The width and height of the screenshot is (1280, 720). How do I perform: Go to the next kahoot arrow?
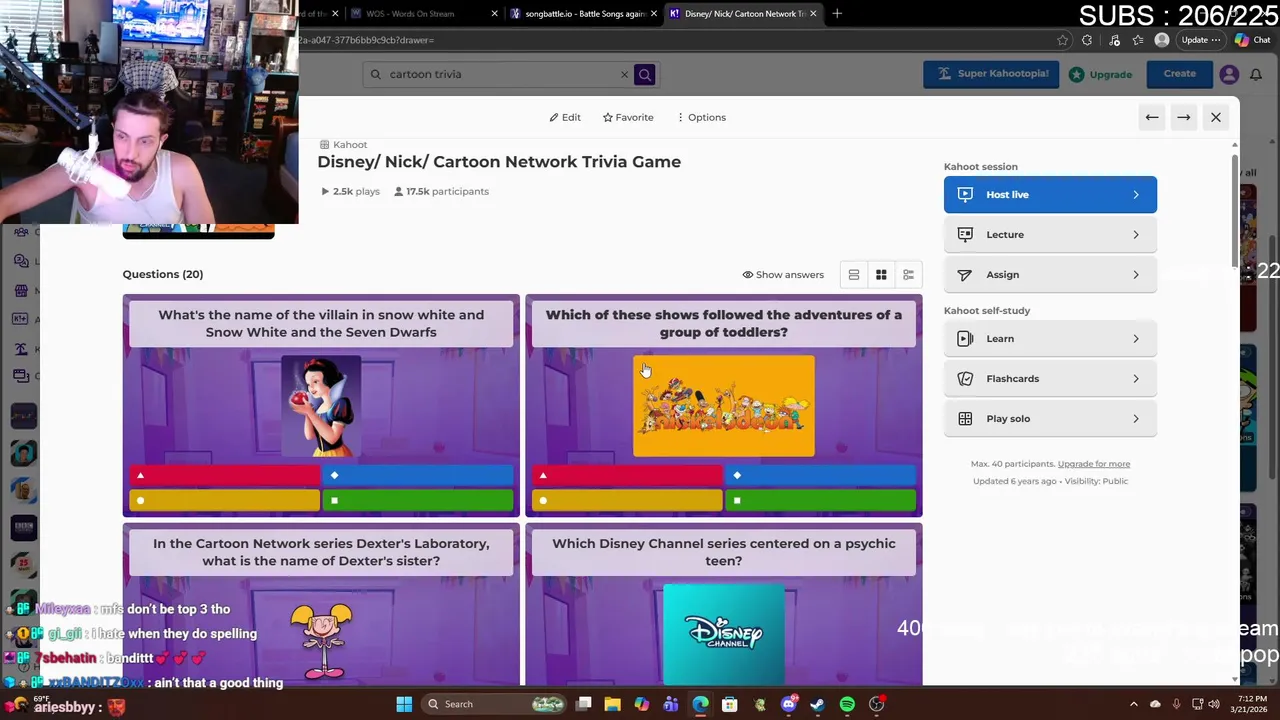(x=1184, y=117)
